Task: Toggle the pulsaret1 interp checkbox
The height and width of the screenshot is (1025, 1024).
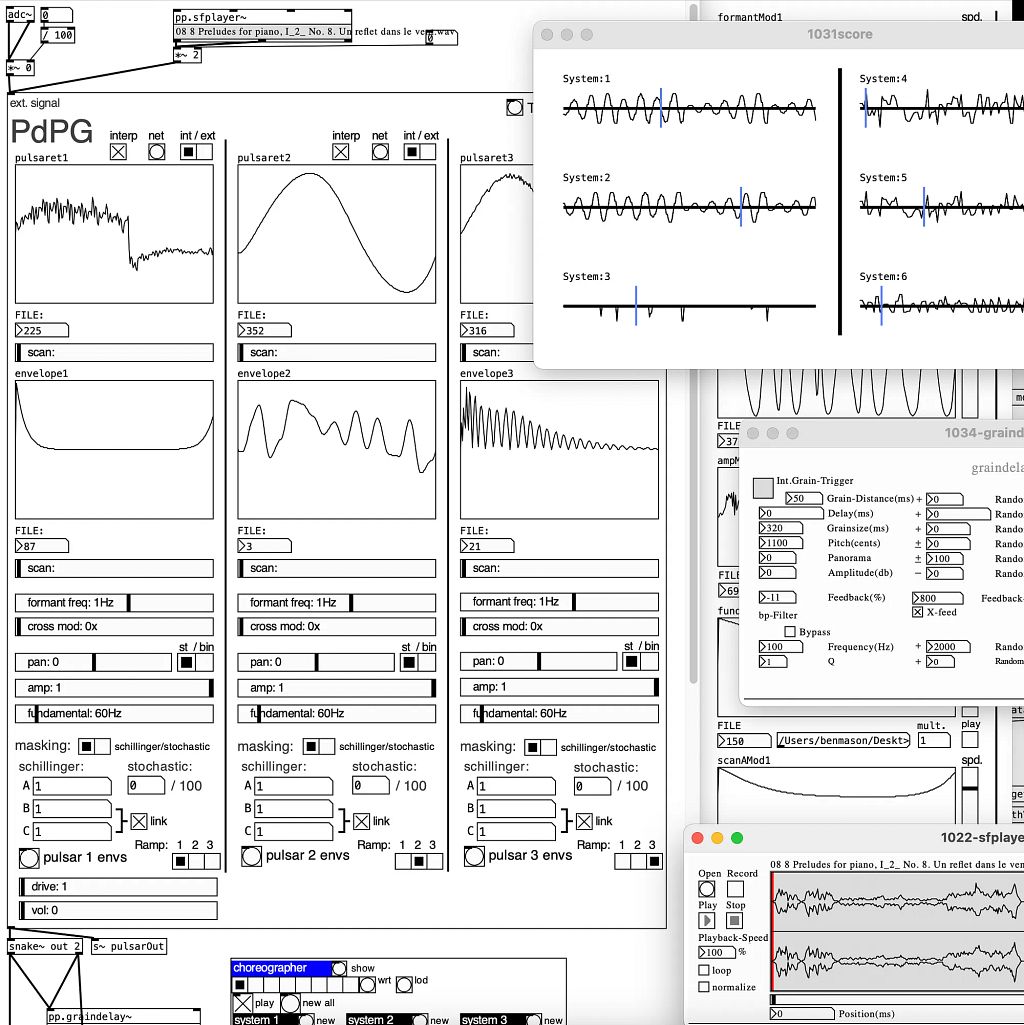Action: pyautogui.click(x=118, y=152)
